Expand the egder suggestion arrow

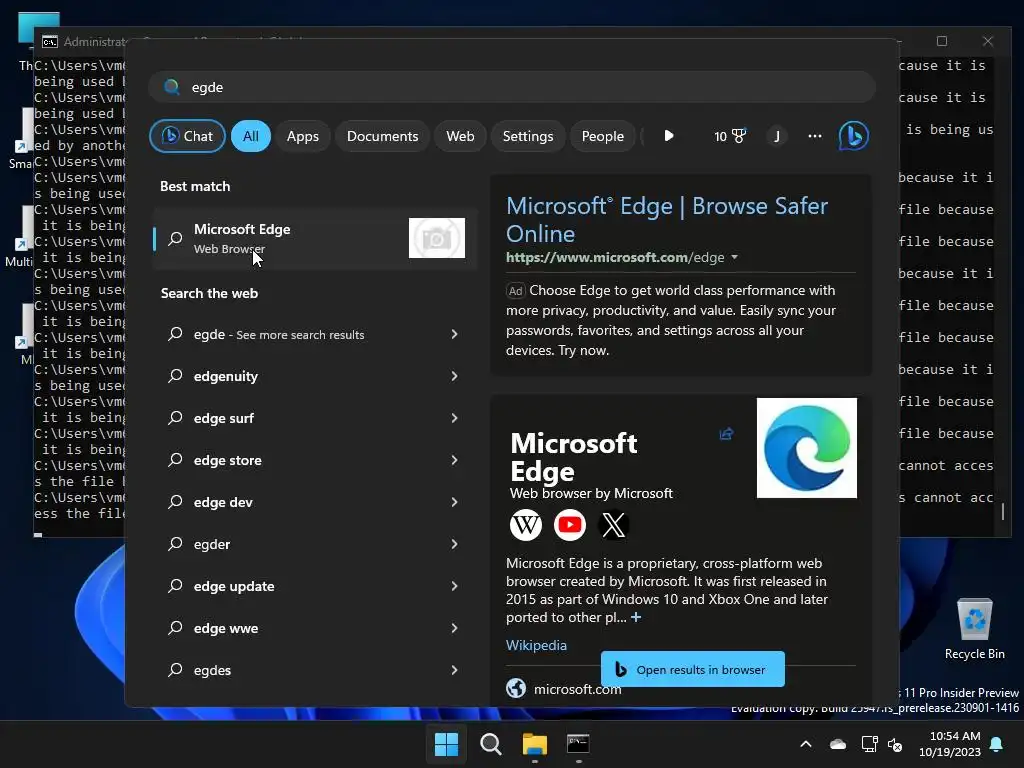coord(455,544)
